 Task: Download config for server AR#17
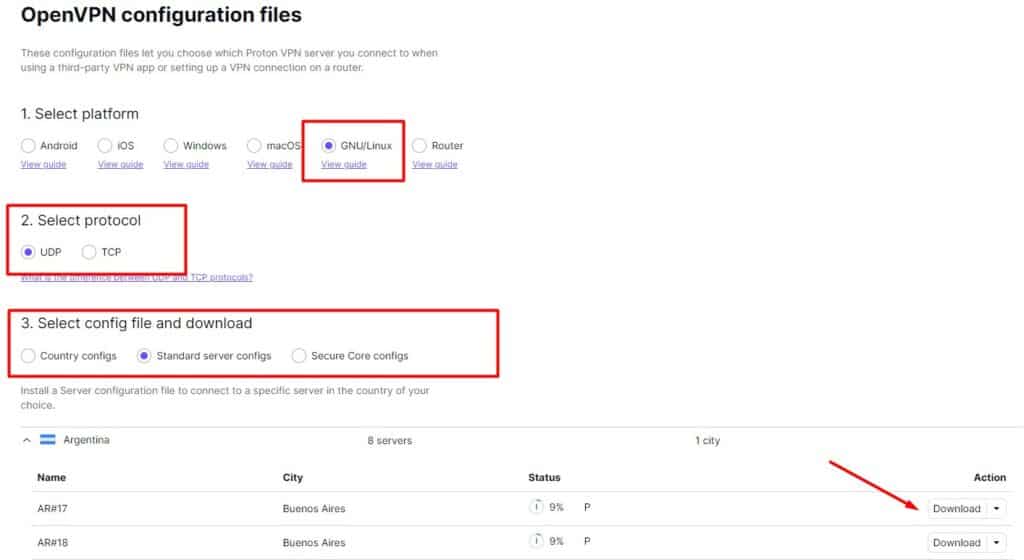pos(957,508)
